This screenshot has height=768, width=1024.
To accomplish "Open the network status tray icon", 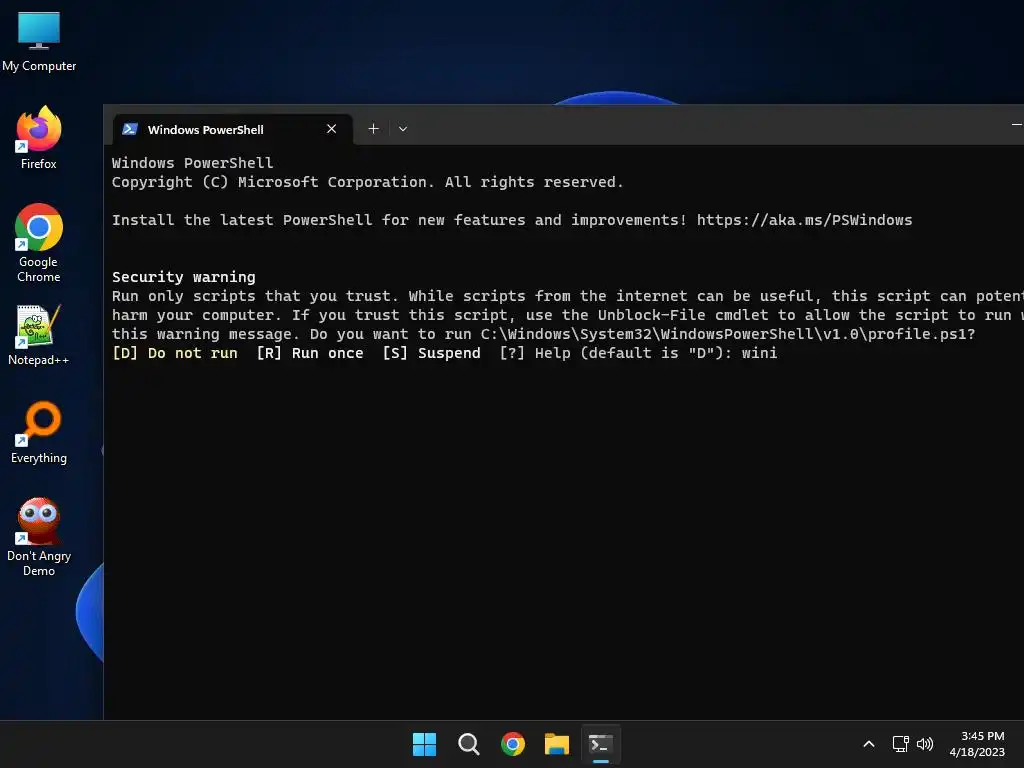I will [x=901, y=744].
